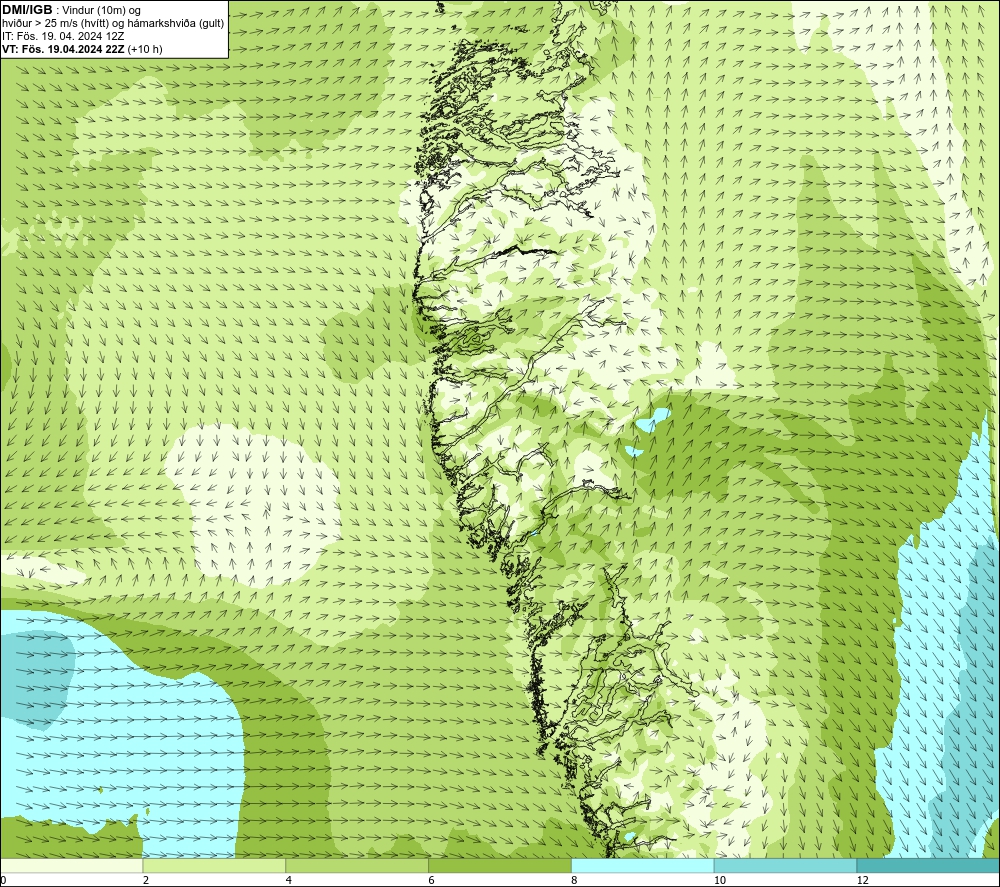Click the 'VT: Fös. 19.04.2024 22Z' valid time
1000x887 pixels.
64,49
